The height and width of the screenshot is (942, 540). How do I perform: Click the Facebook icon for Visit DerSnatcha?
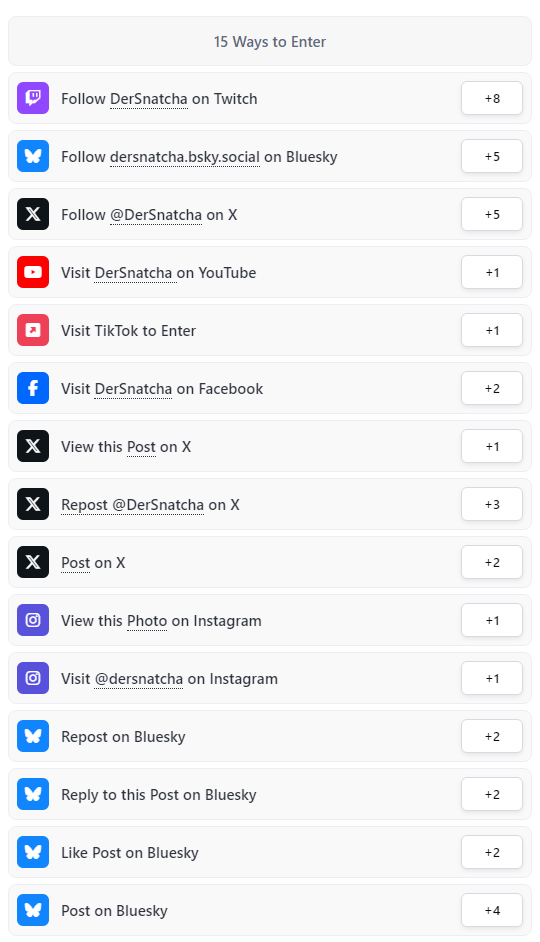tap(33, 388)
